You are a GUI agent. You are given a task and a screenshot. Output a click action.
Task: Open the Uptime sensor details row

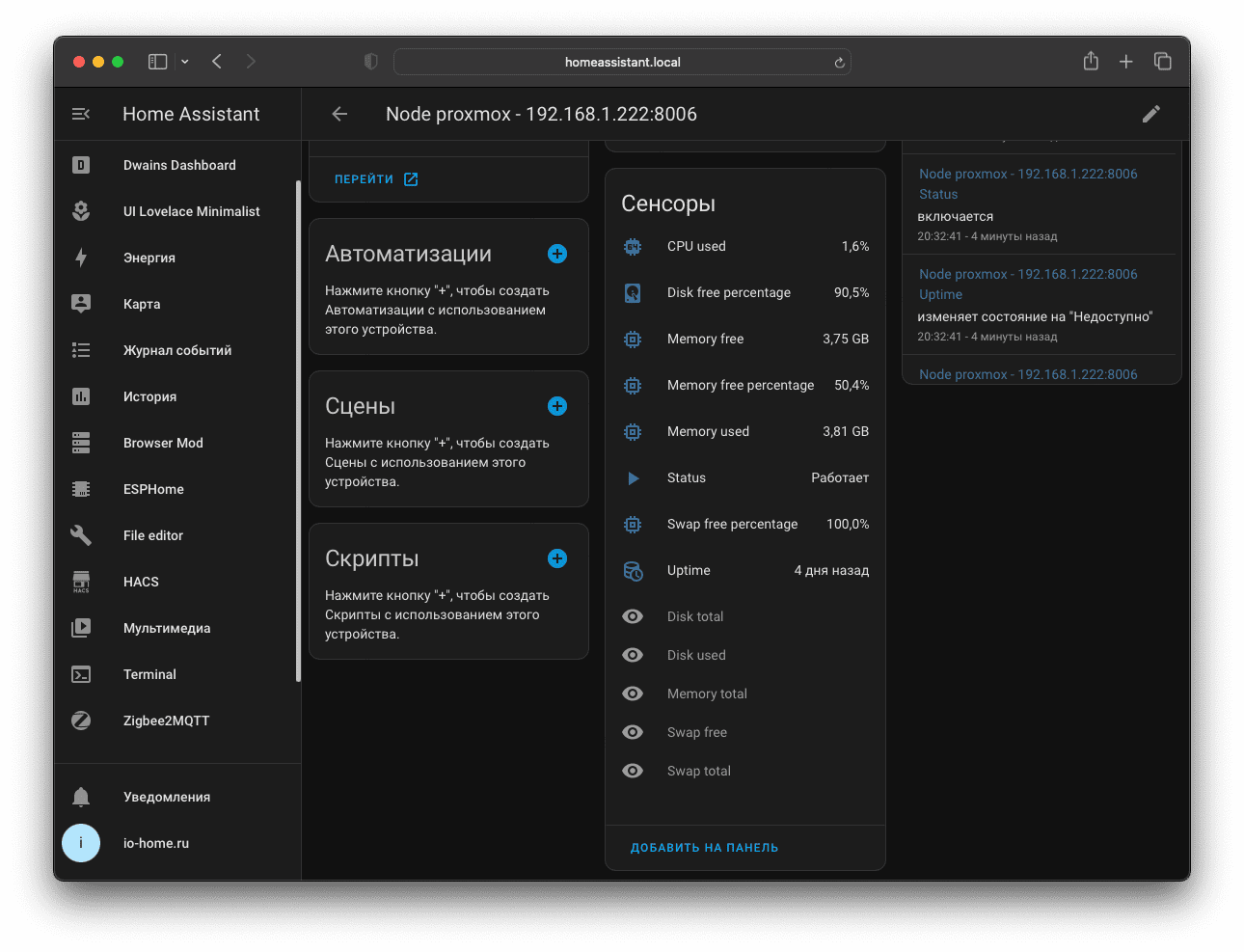click(x=744, y=570)
